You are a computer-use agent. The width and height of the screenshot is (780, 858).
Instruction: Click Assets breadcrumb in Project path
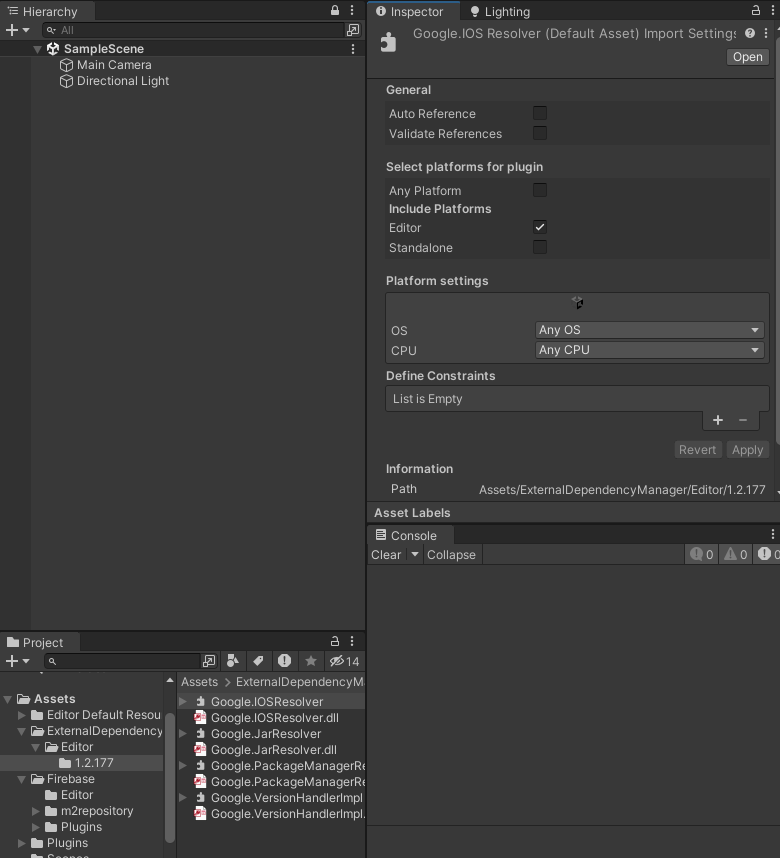199,682
